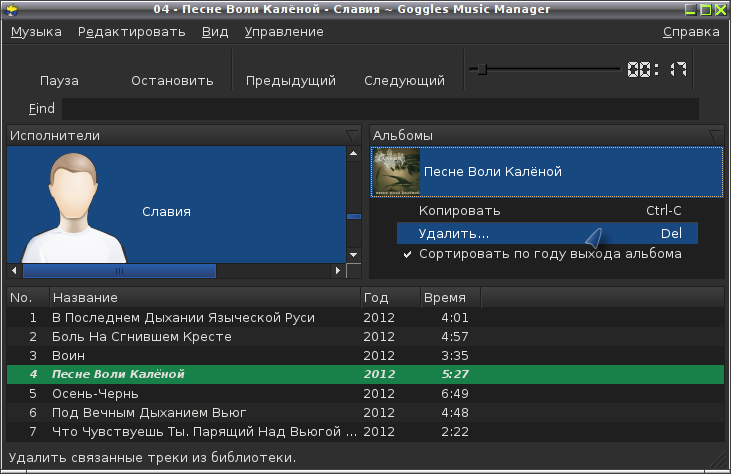Select track Под Вечным Дыханием Вьюг
Image resolution: width=731 pixels, height=474 pixels.
[x=366, y=412]
